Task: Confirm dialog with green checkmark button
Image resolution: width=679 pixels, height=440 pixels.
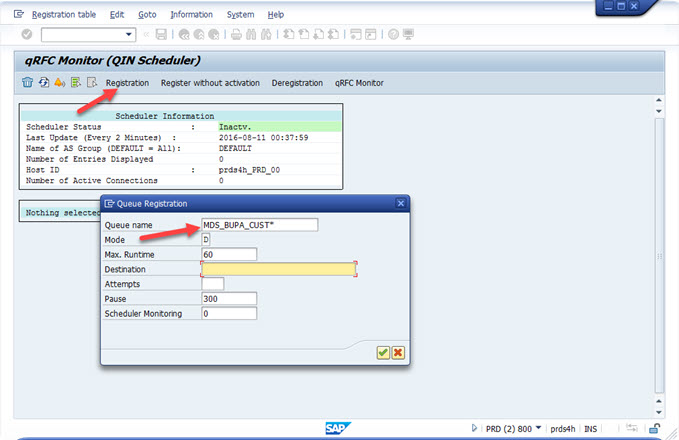Action: [x=383, y=353]
